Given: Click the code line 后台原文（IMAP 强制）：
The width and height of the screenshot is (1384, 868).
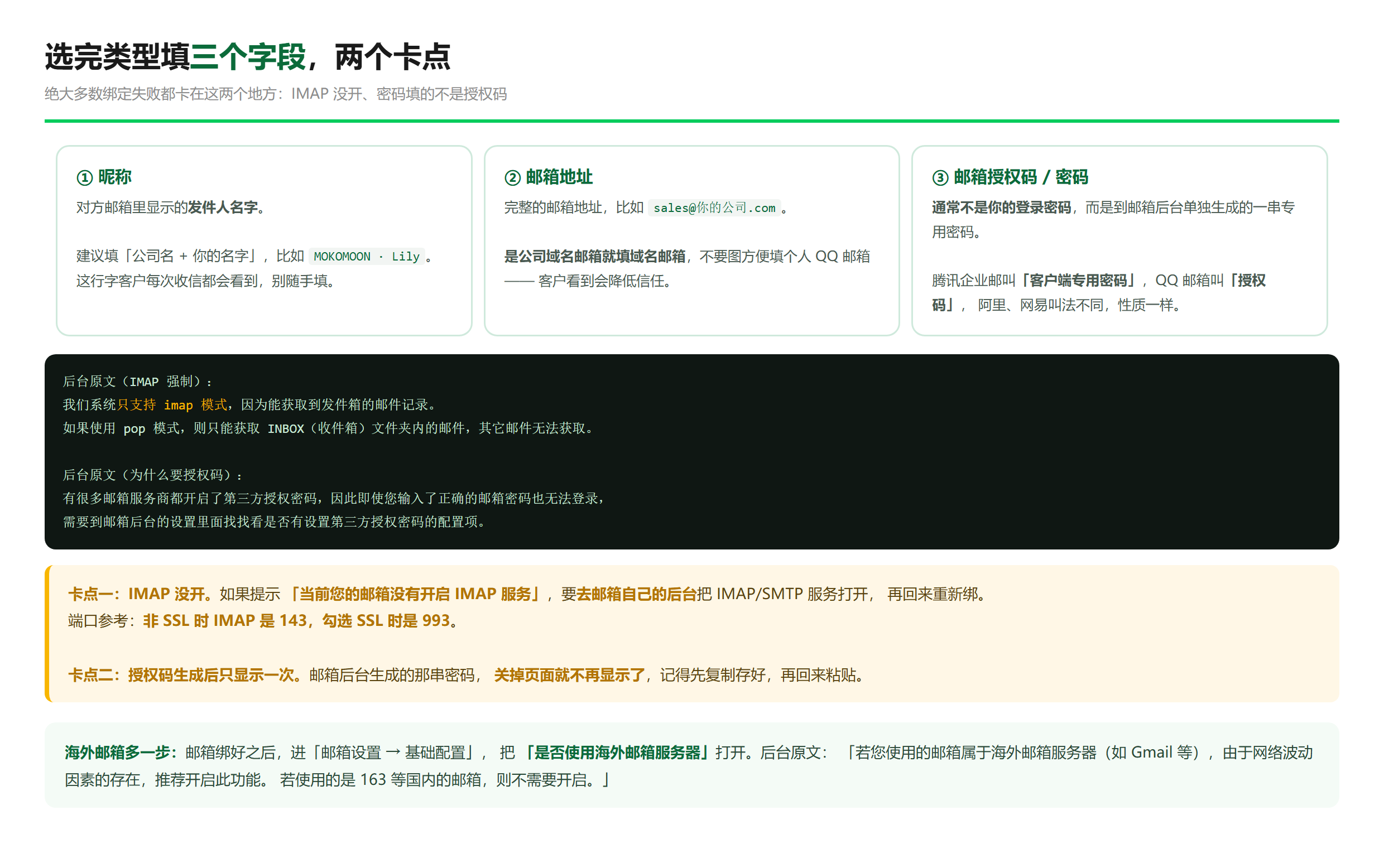Looking at the screenshot, I should 138,381.
